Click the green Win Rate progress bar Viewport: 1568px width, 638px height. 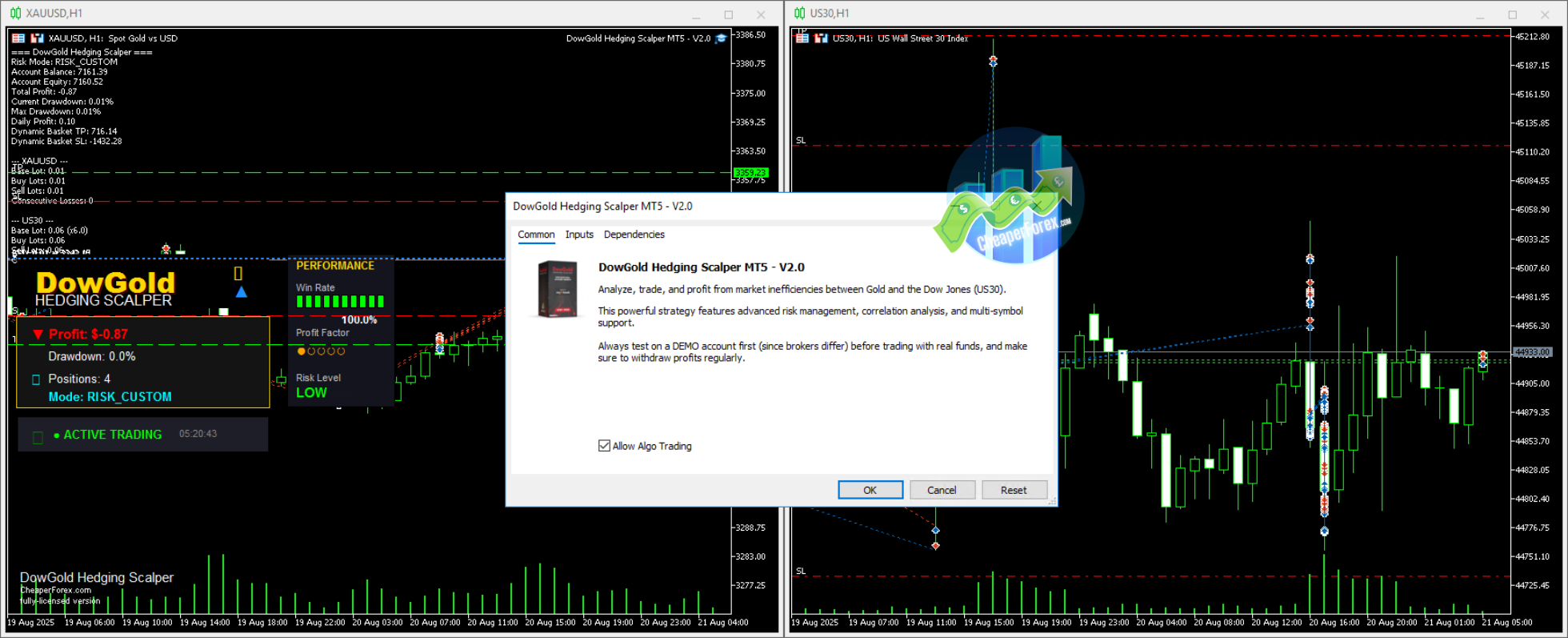[341, 302]
